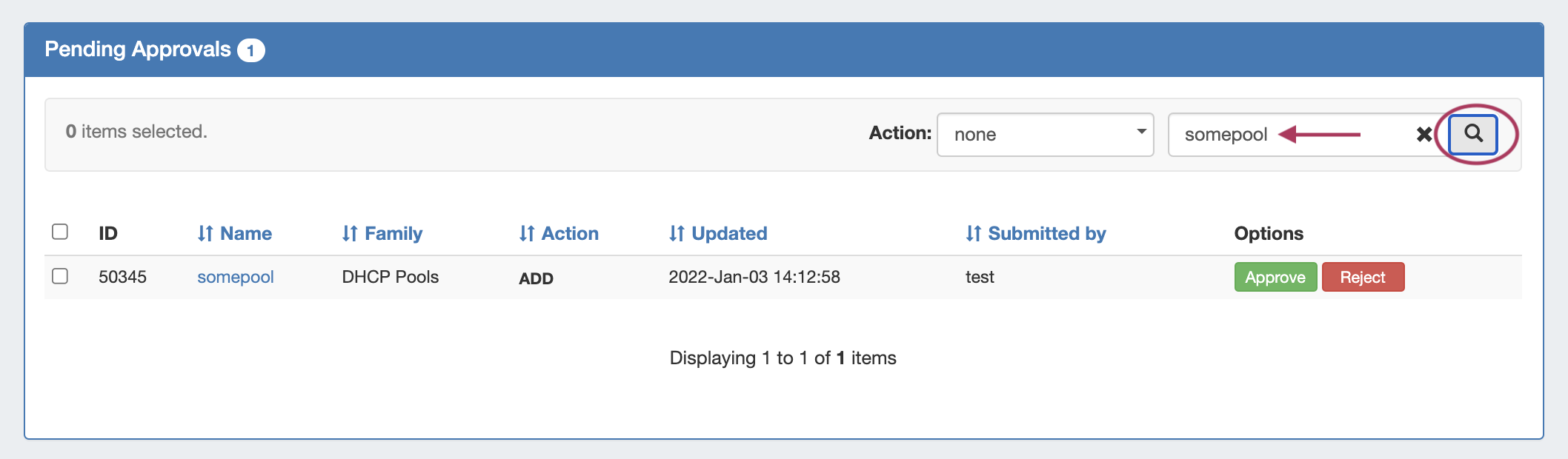Click the ID column header
Screen dimensions: 1568x459
[108, 234]
